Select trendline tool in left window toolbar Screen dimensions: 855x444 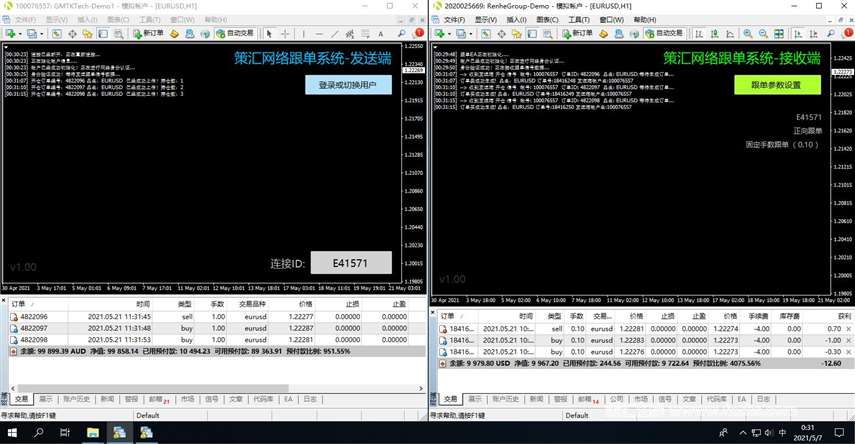click(x=335, y=34)
